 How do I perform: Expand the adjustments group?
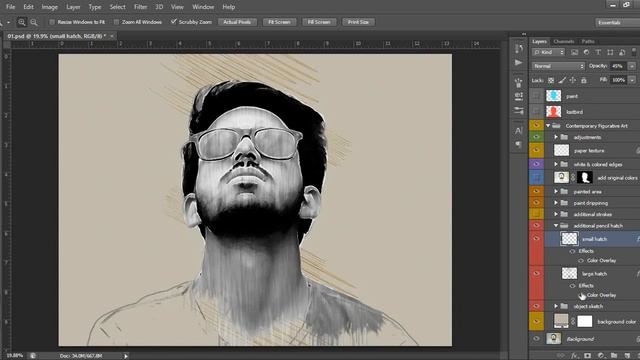point(556,137)
